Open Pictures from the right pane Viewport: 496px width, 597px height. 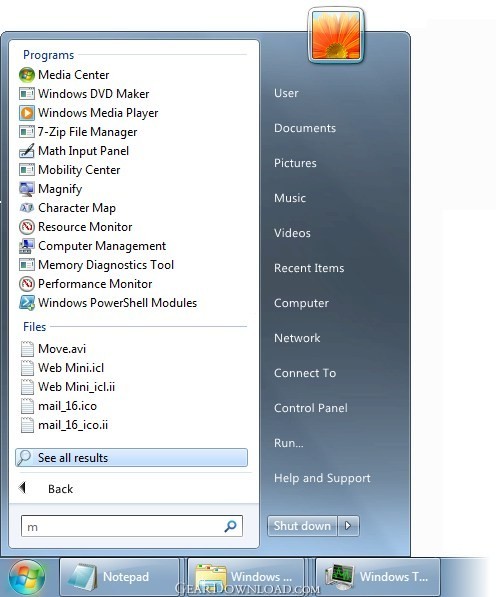pyautogui.click(x=295, y=163)
